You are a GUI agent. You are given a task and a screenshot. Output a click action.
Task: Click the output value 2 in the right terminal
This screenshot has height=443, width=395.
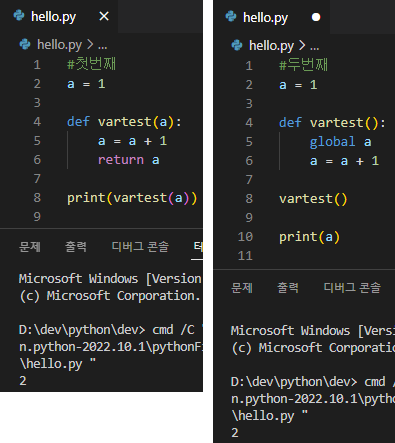click(235, 433)
